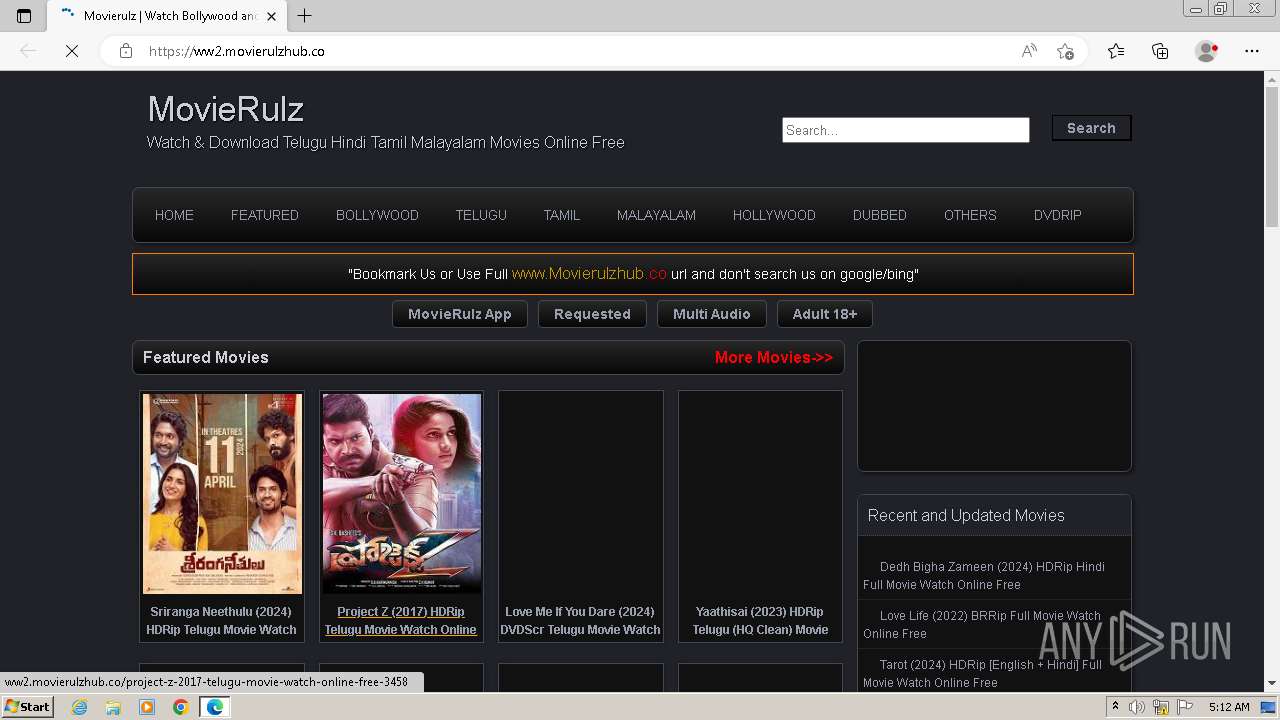Screen dimensions: 1280x720
Task: Open Yaathisai (2023) HDRip title link
Action: coord(760,620)
